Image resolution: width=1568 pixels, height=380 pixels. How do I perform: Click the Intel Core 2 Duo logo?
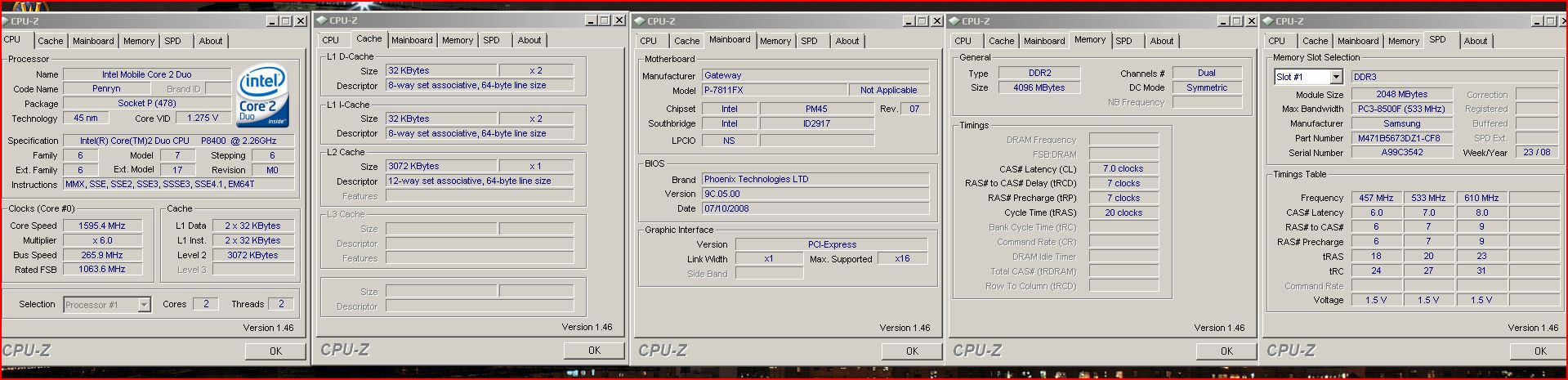pyautogui.click(x=263, y=97)
